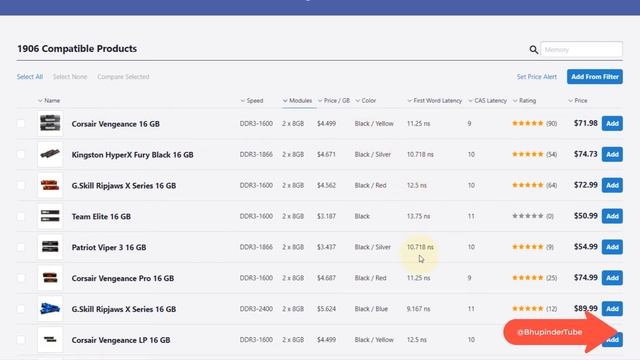
Task: Open G.Skill Ripjaws X Series DDR3-2400 name
Action: tap(124, 309)
